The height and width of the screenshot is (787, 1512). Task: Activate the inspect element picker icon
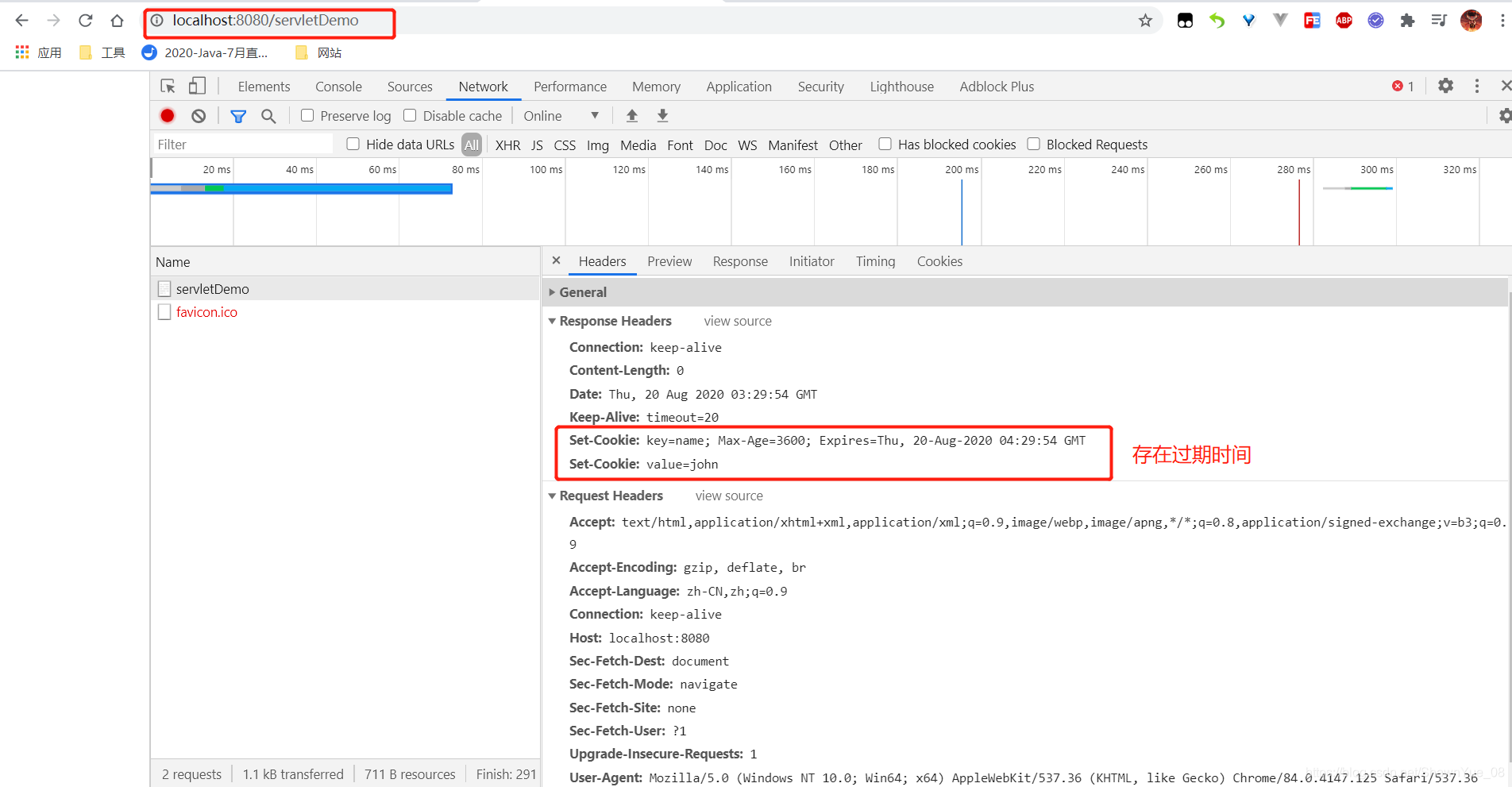168,86
